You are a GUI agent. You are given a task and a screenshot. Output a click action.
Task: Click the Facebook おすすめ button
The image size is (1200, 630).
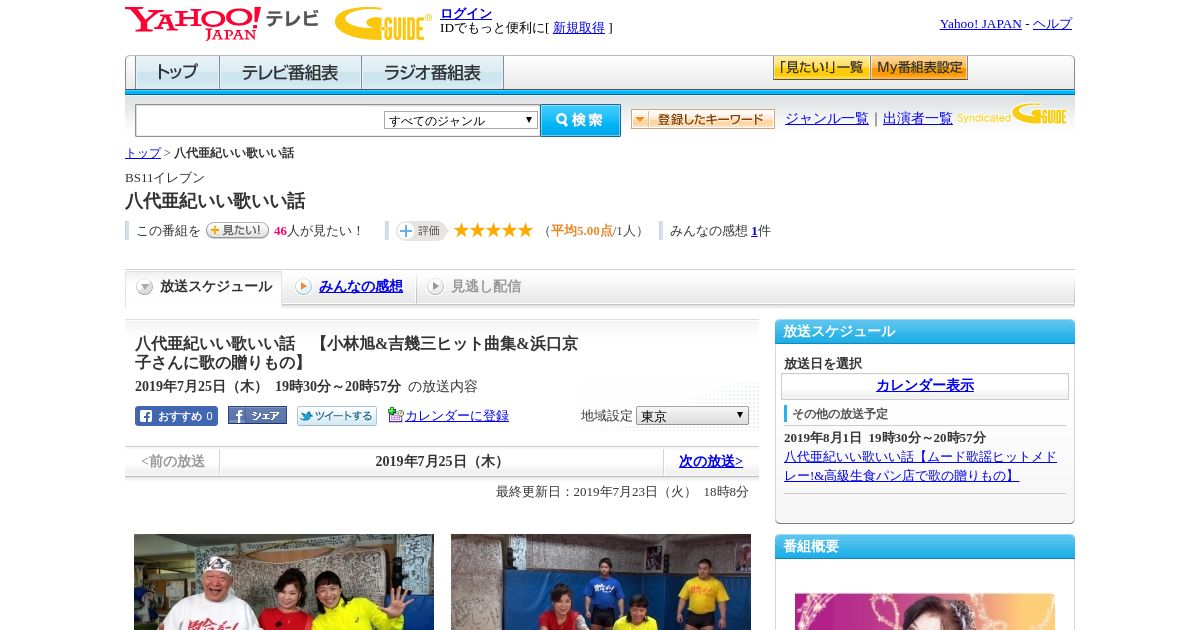pos(176,416)
